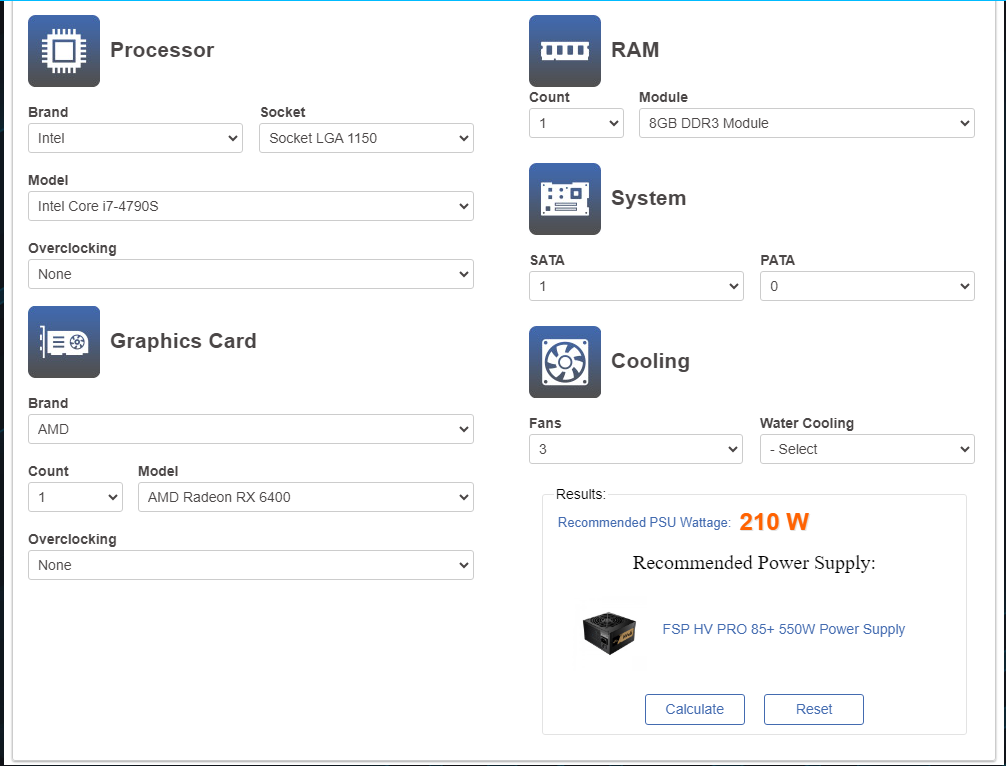Expand the Intel Core i7-4790S model dropdown

251,206
